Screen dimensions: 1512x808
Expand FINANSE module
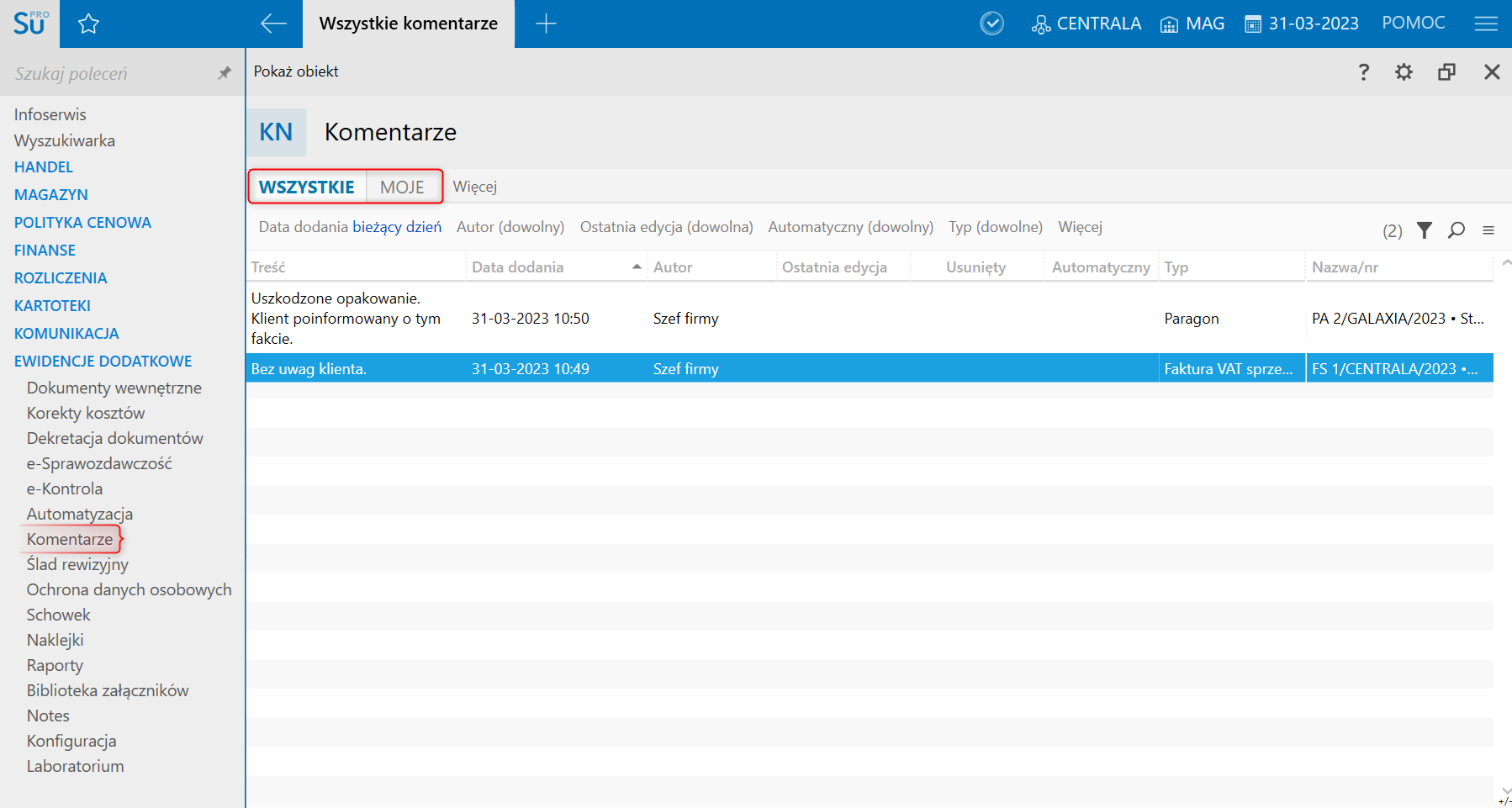tap(45, 251)
